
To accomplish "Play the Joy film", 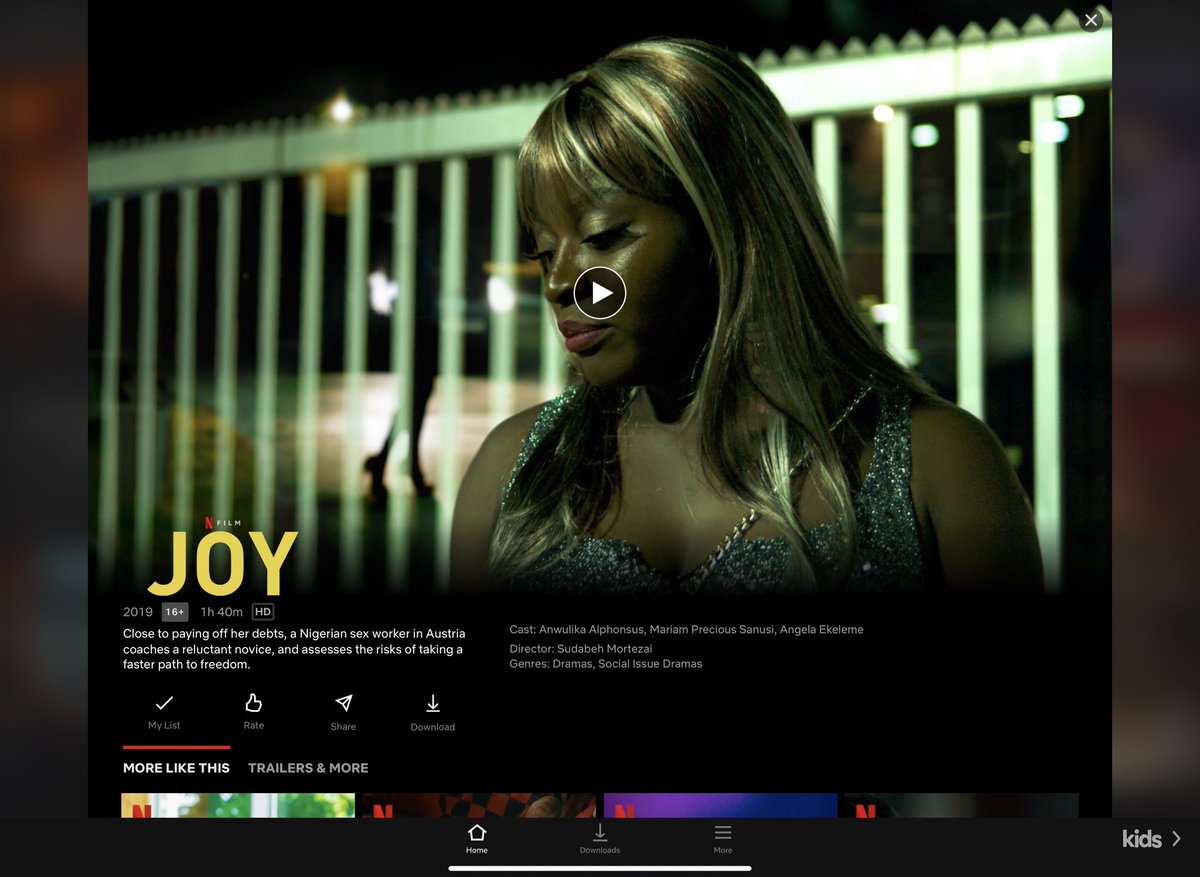I will click(x=600, y=293).
